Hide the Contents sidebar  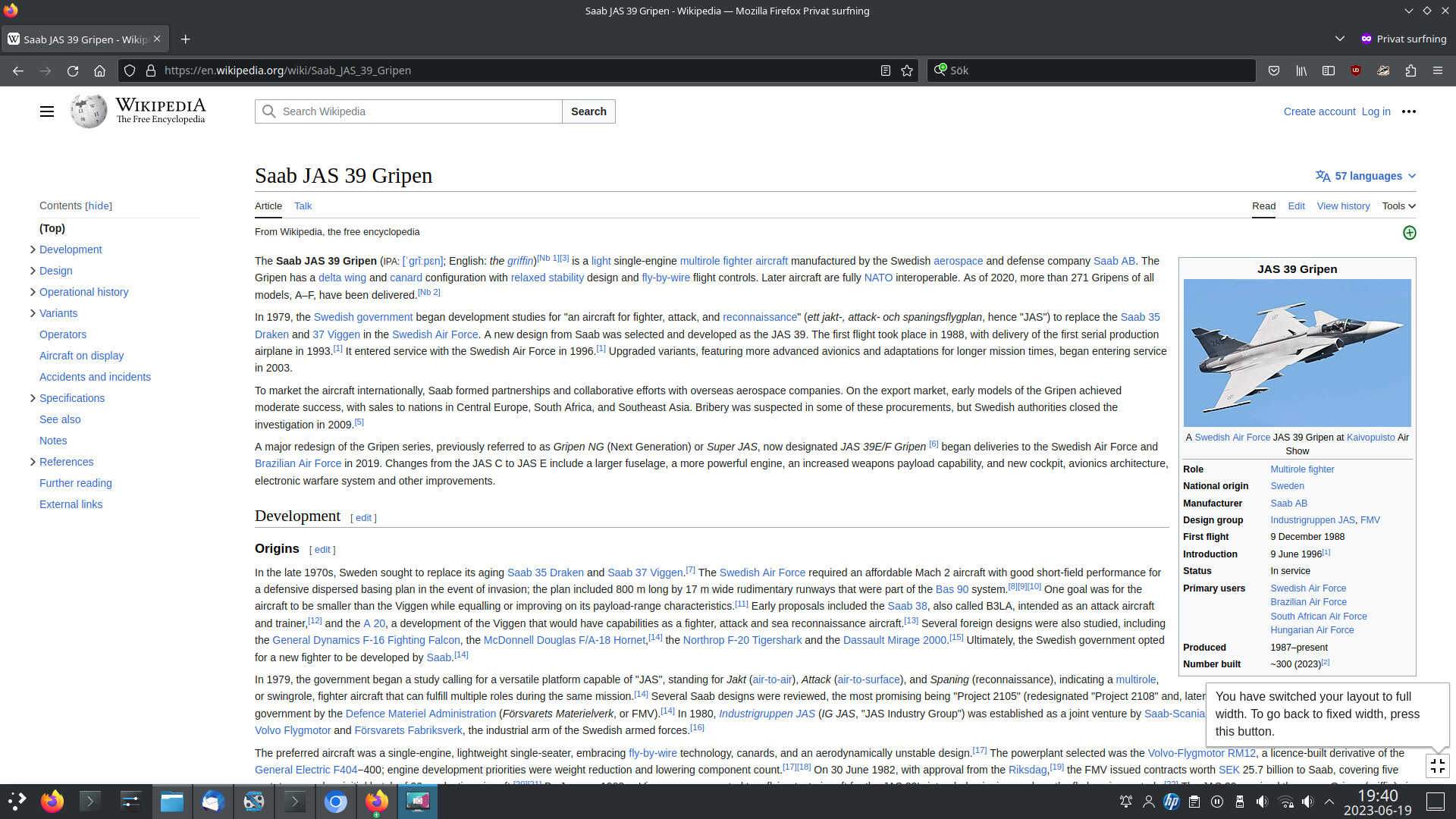[x=99, y=206]
